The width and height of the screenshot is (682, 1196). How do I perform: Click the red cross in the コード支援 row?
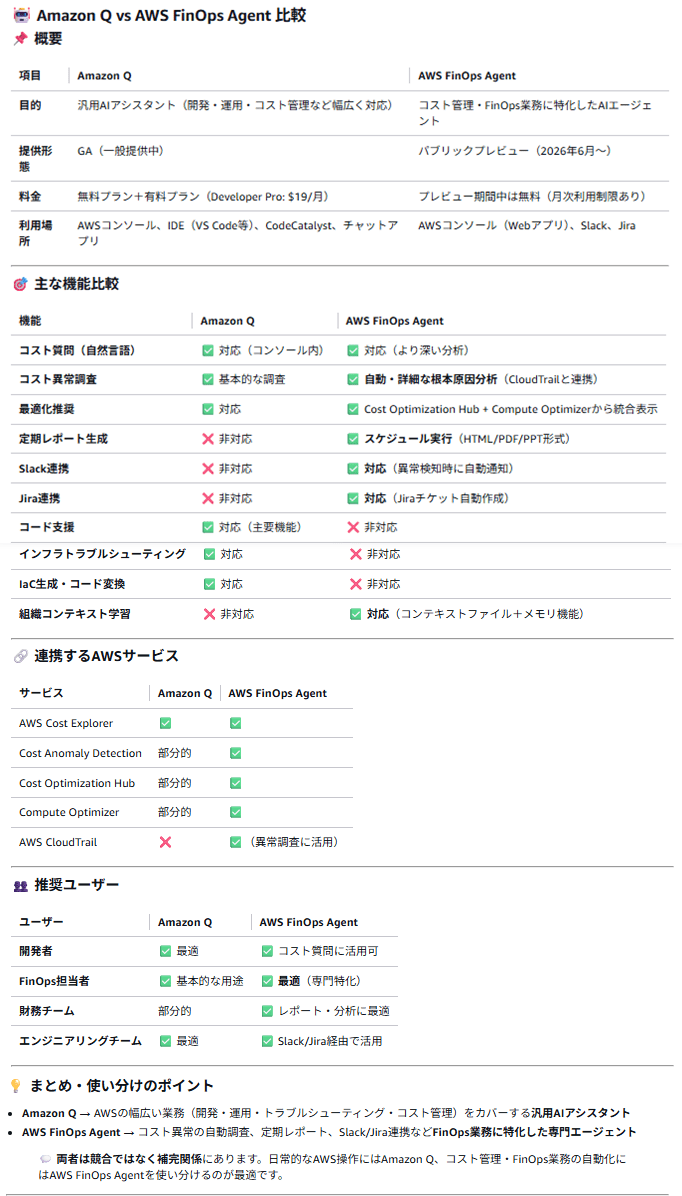tap(352, 527)
